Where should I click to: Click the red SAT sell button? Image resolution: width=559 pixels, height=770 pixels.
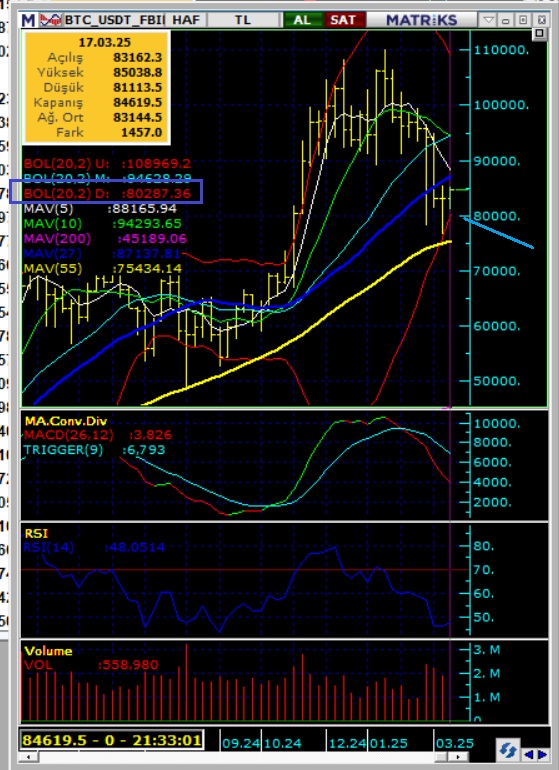click(343, 20)
